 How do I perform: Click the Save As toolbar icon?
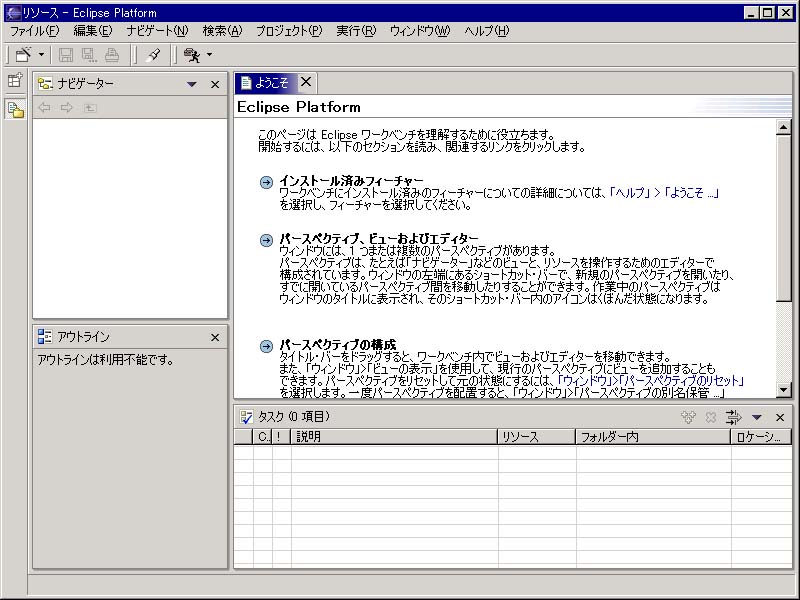[89, 55]
